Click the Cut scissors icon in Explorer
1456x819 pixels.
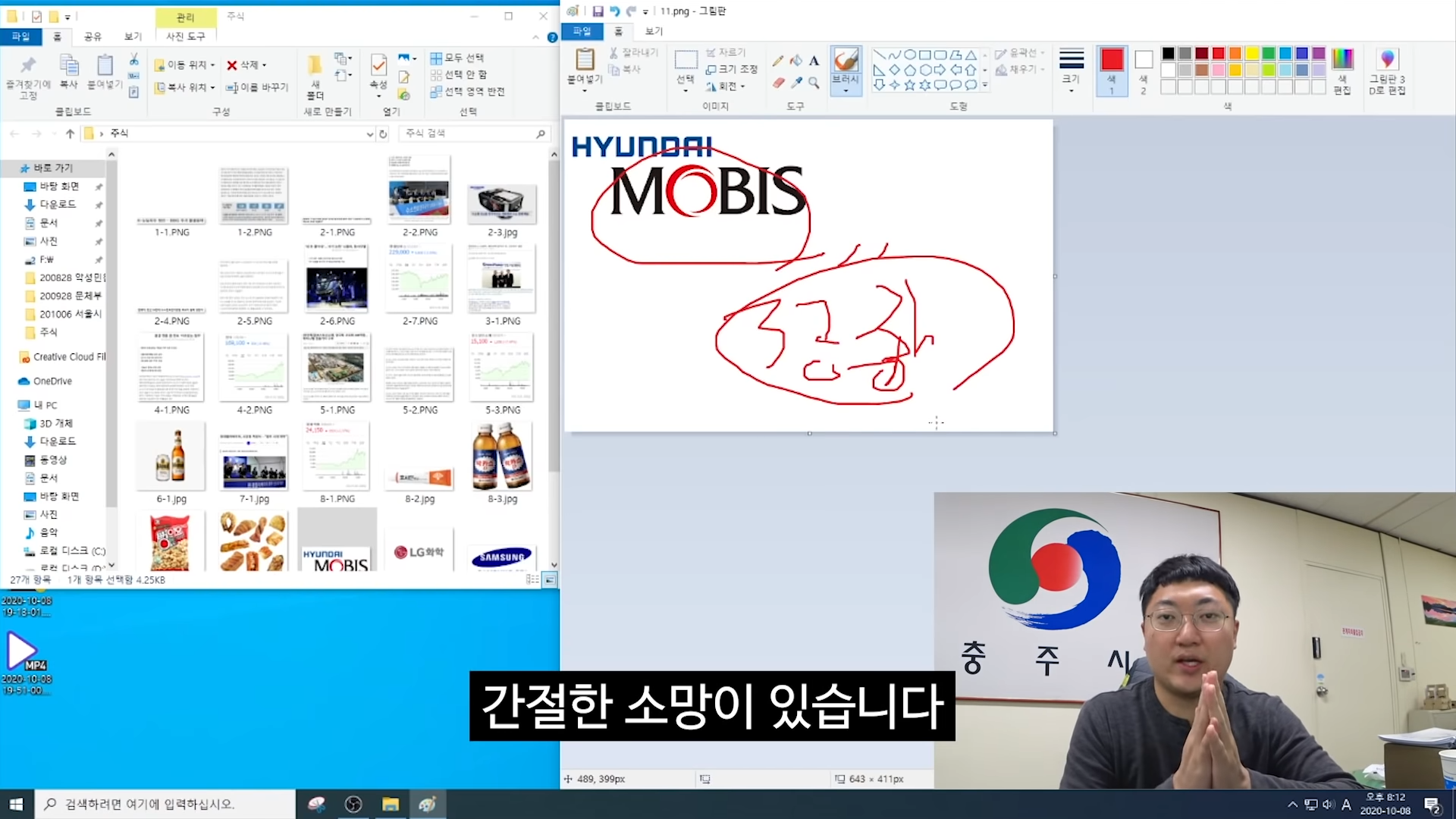click(133, 59)
